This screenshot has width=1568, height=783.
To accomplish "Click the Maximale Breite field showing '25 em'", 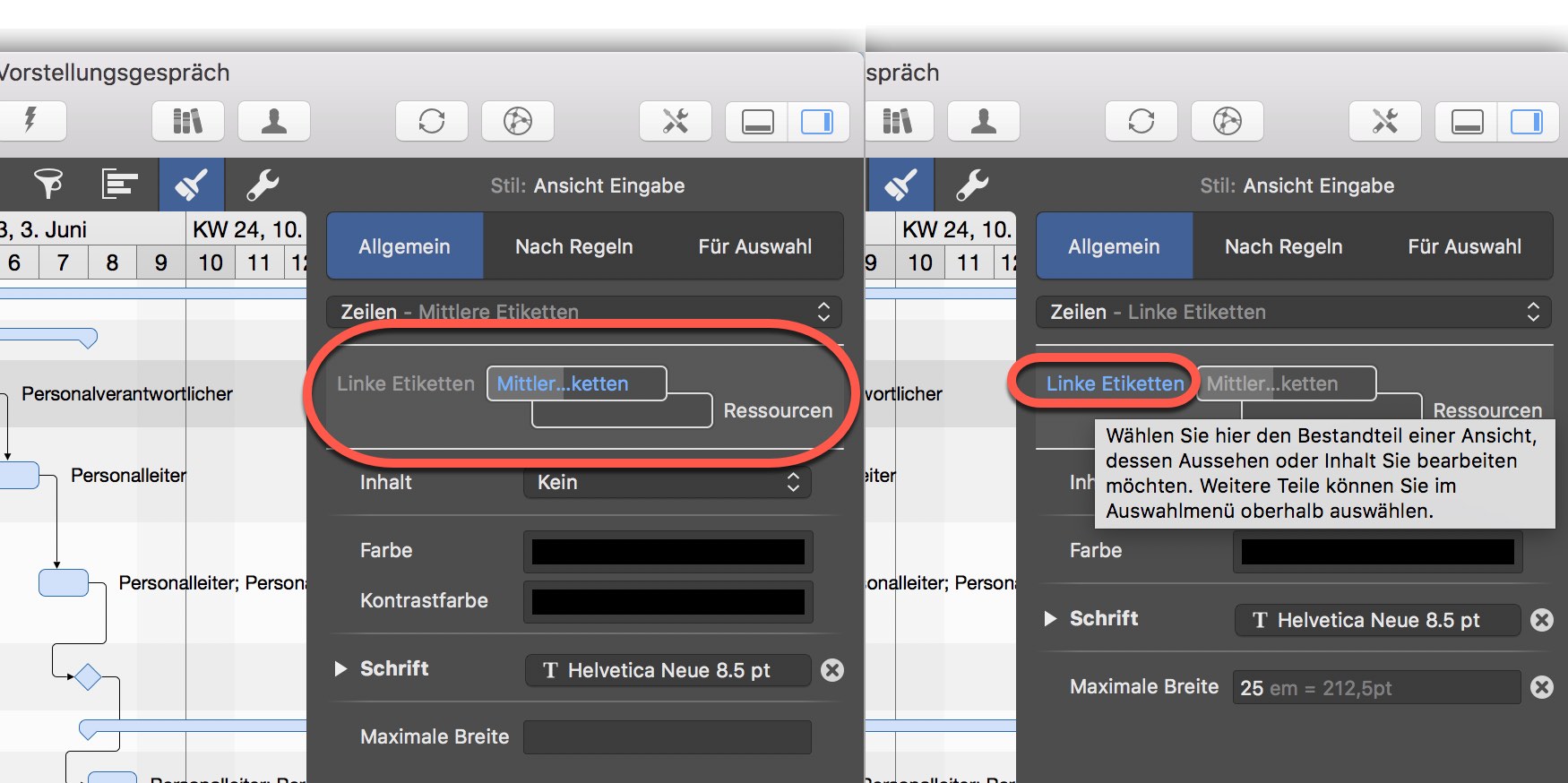I will click(1375, 688).
